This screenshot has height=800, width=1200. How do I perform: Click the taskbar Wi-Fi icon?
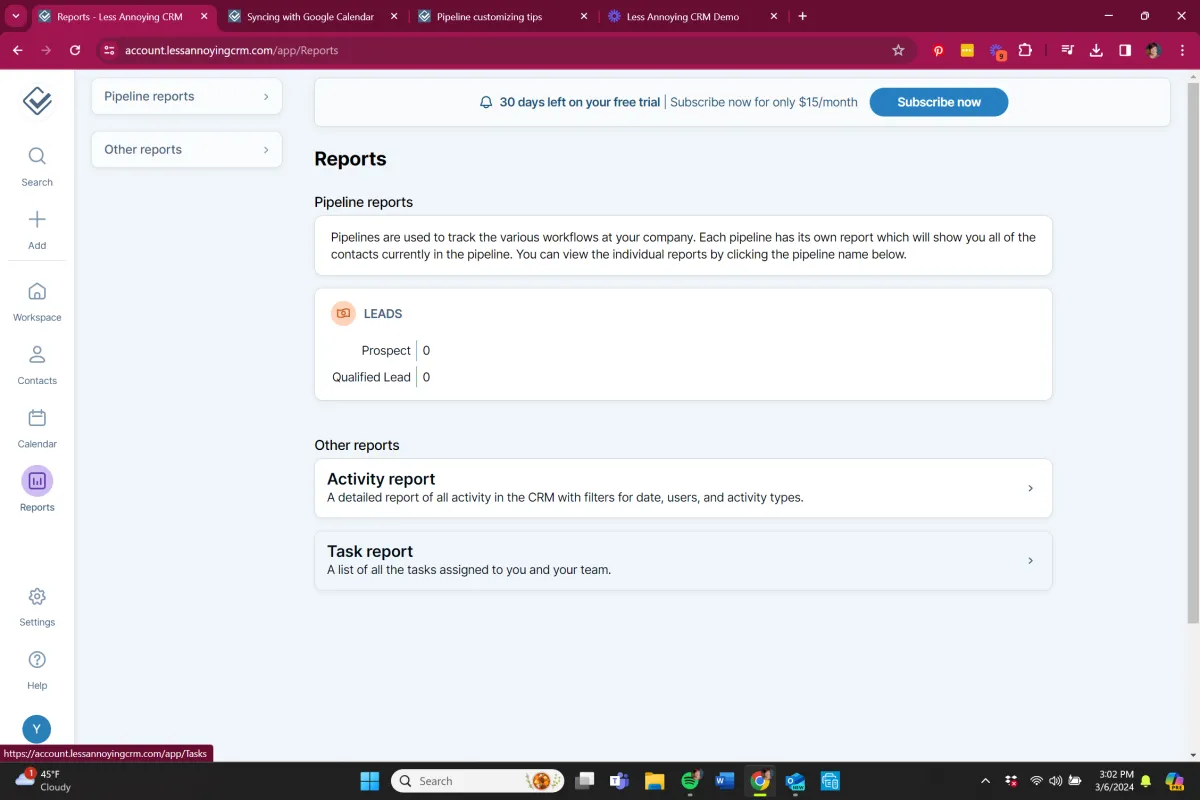coord(1036,781)
